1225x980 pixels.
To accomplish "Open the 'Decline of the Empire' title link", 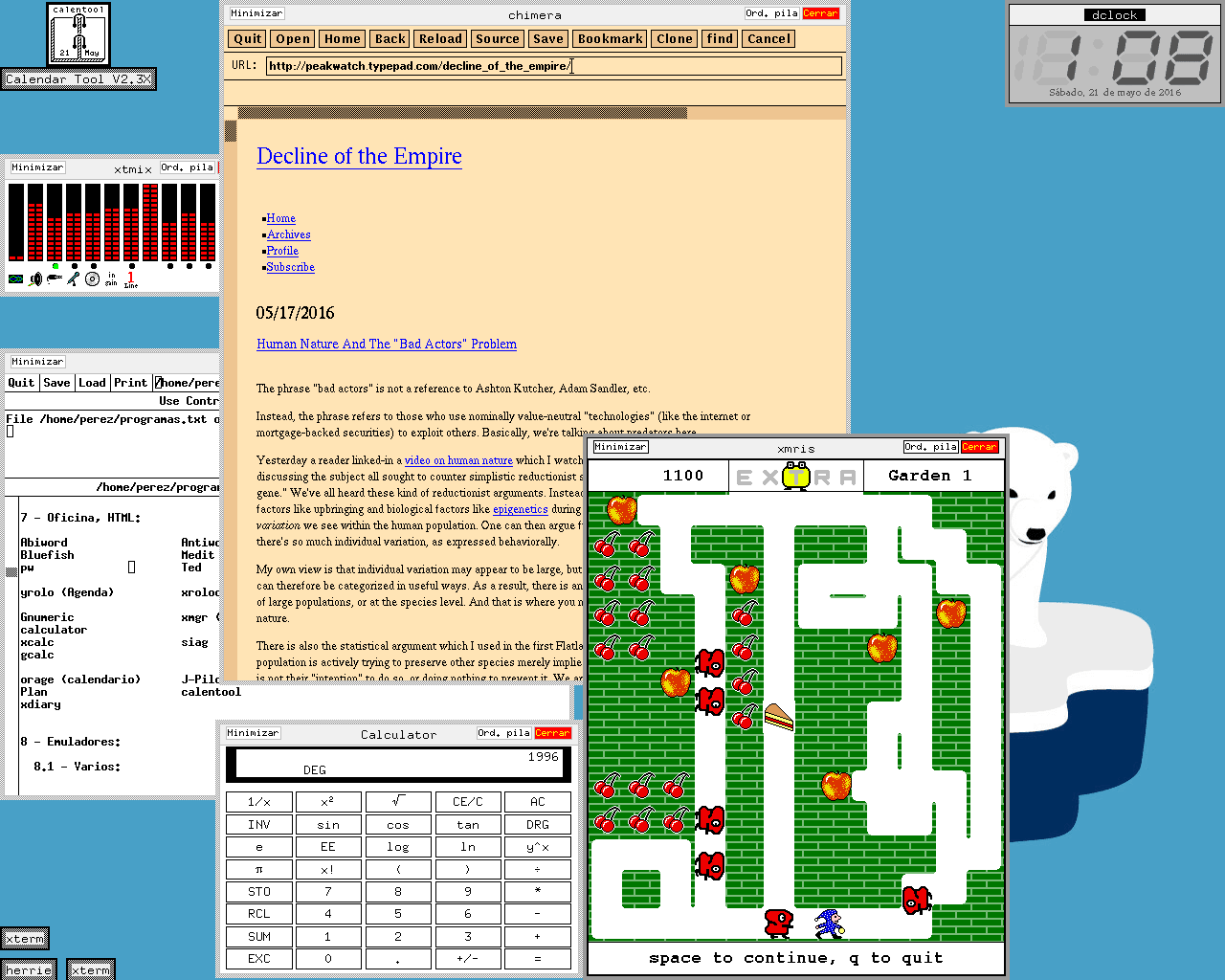I will 359,156.
